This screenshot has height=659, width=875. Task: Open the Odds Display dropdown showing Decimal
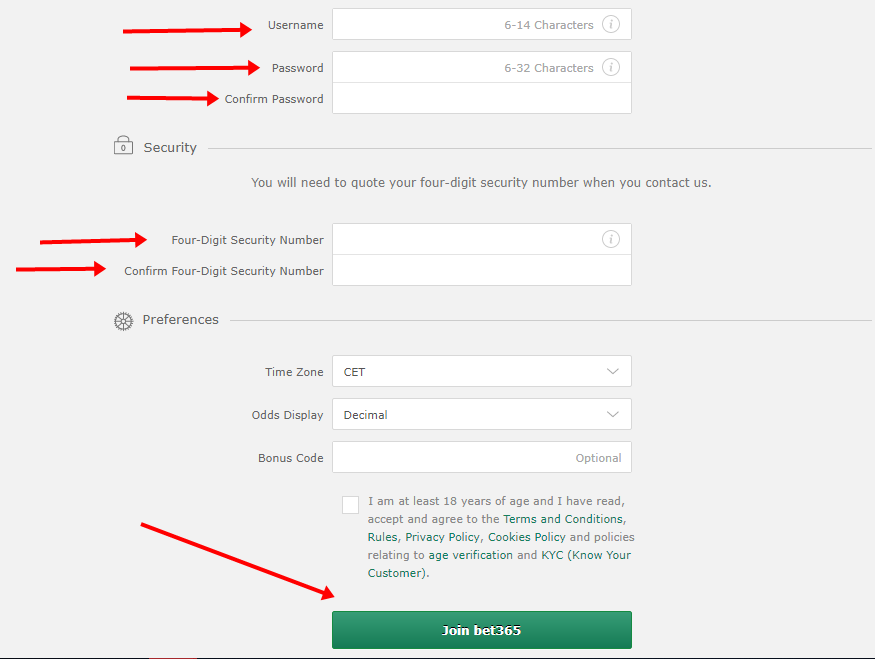[482, 414]
